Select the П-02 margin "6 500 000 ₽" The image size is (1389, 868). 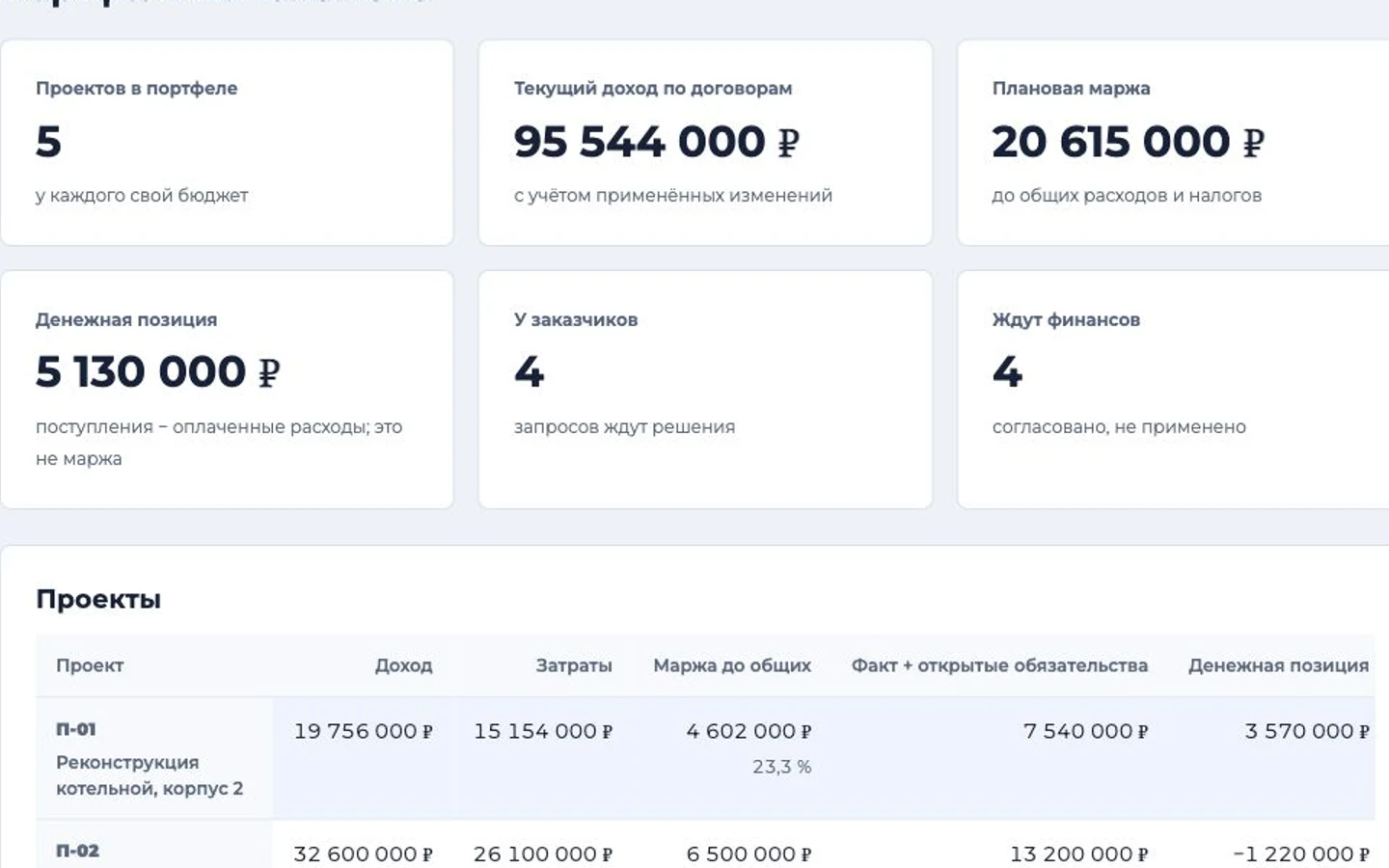[x=749, y=854]
